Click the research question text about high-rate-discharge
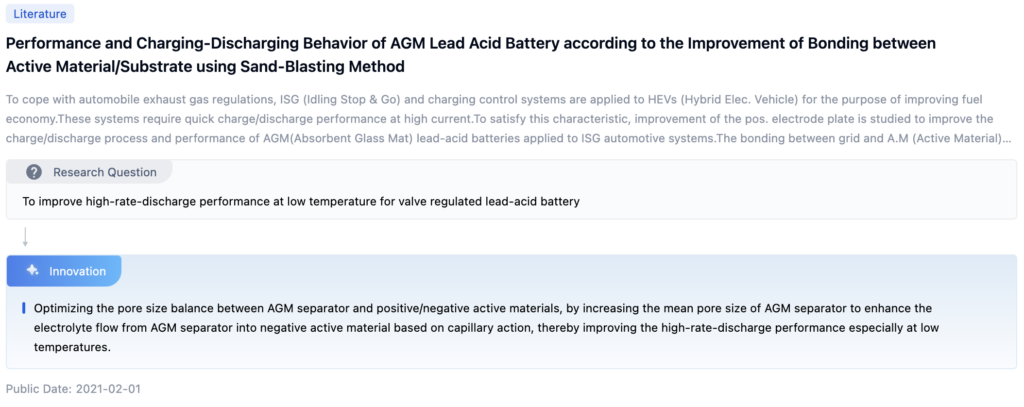The height and width of the screenshot is (407, 1024). [x=300, y=201]
